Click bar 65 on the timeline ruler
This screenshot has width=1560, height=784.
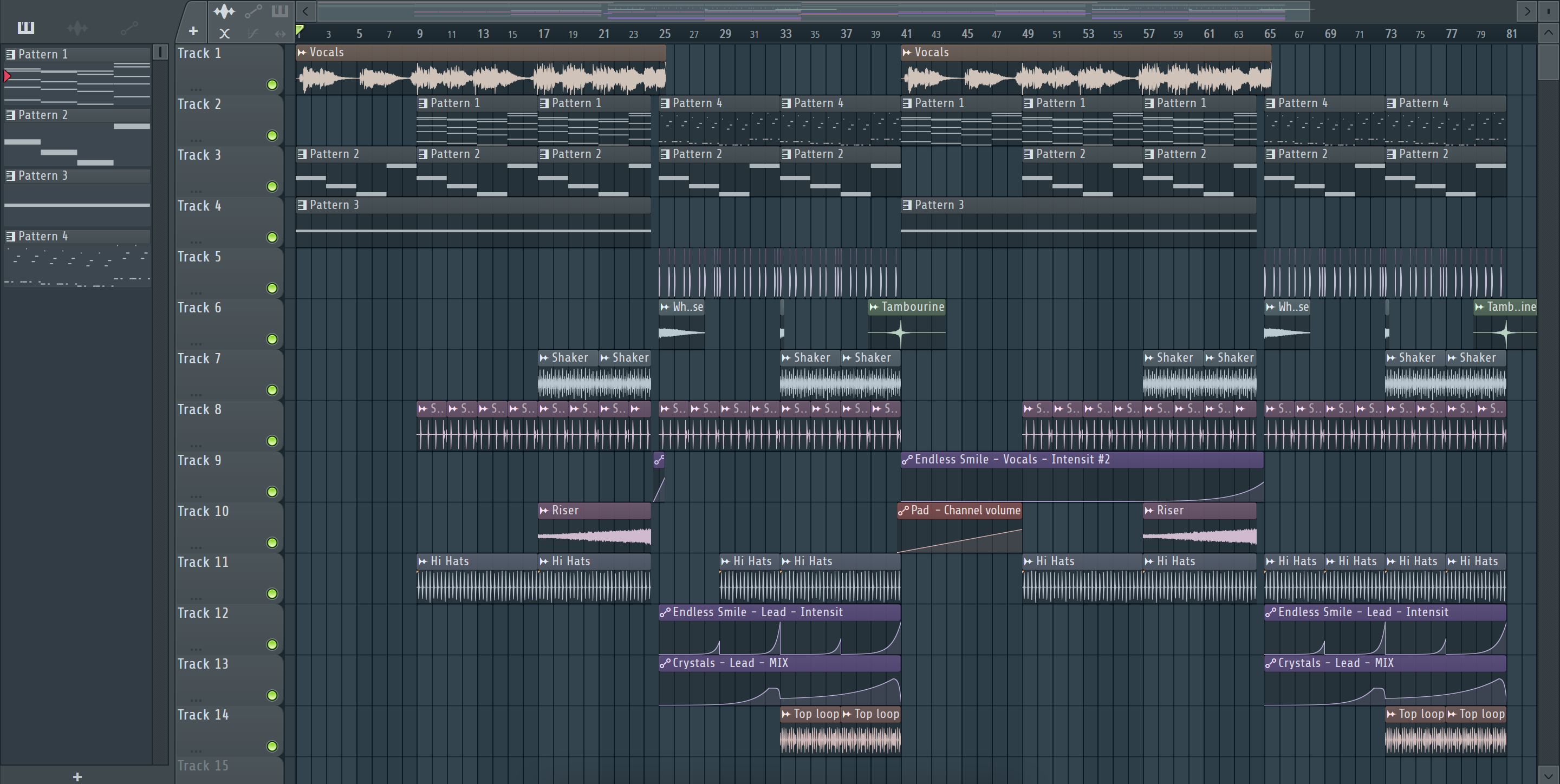coord(1269,34)
